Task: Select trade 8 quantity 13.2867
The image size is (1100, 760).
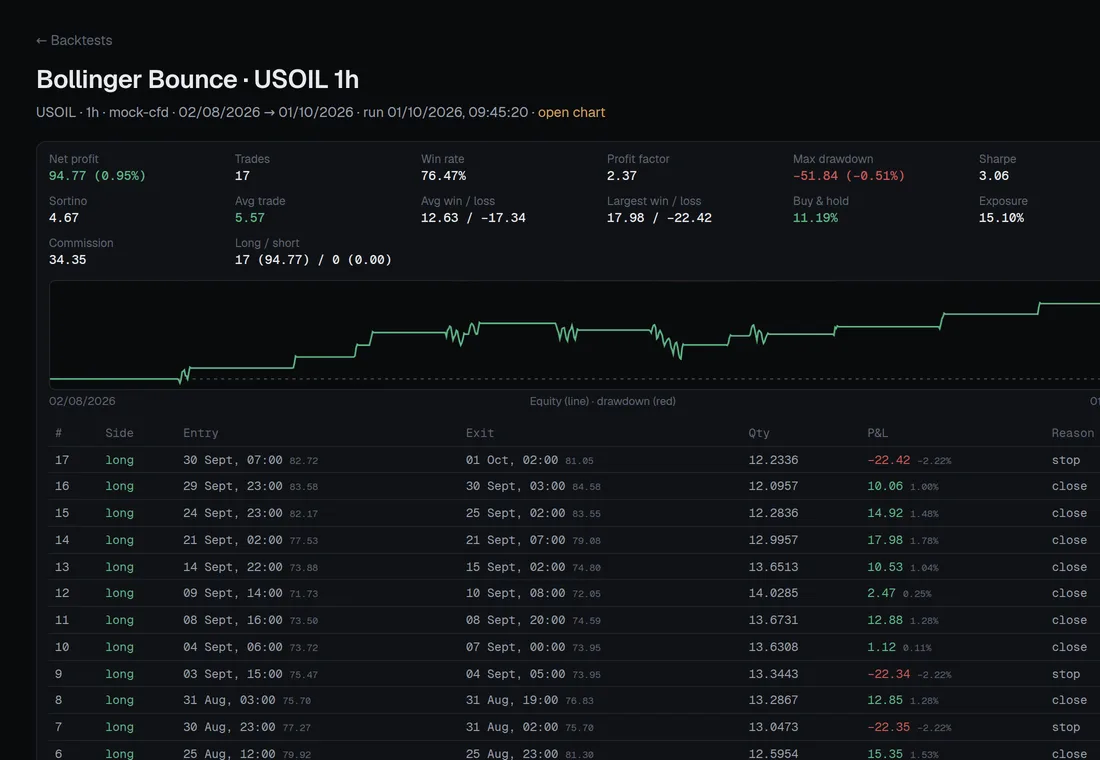Action: pos(773,700)
